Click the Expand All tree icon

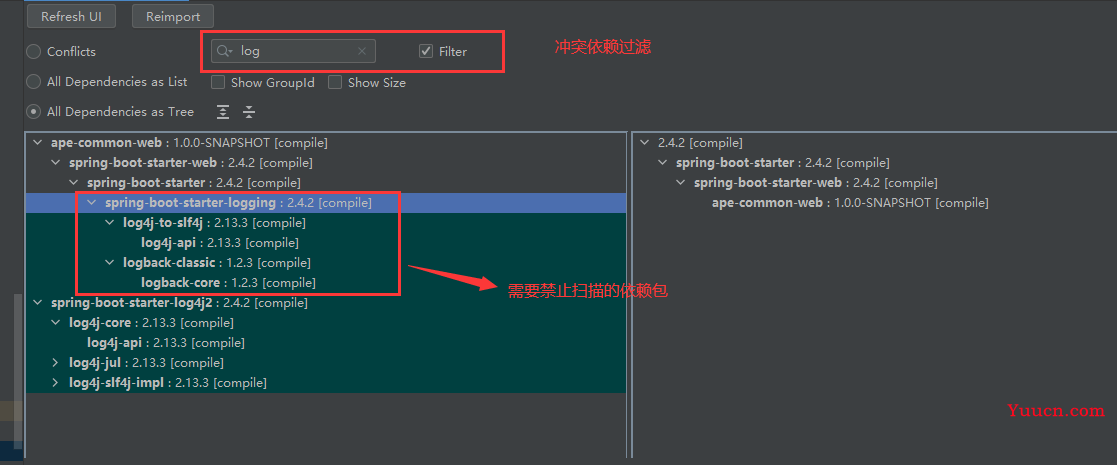[224, 112]
